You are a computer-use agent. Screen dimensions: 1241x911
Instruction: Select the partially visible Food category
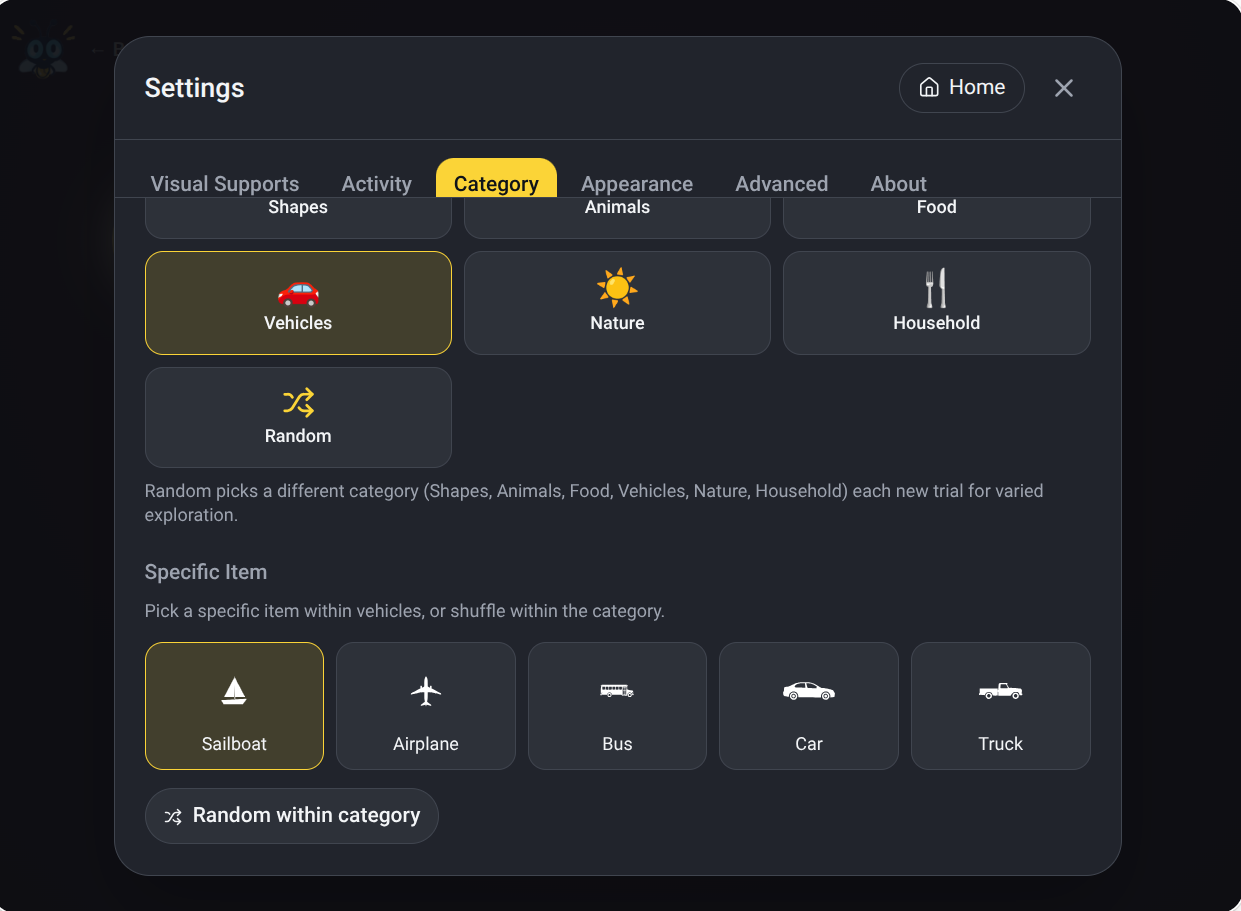(936, 217)
